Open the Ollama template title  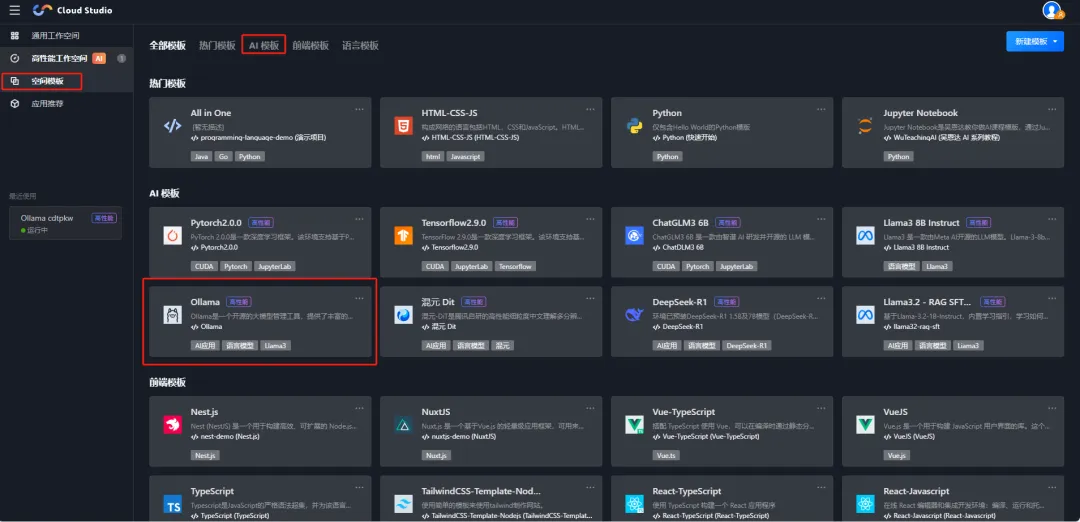pos(205,302)
